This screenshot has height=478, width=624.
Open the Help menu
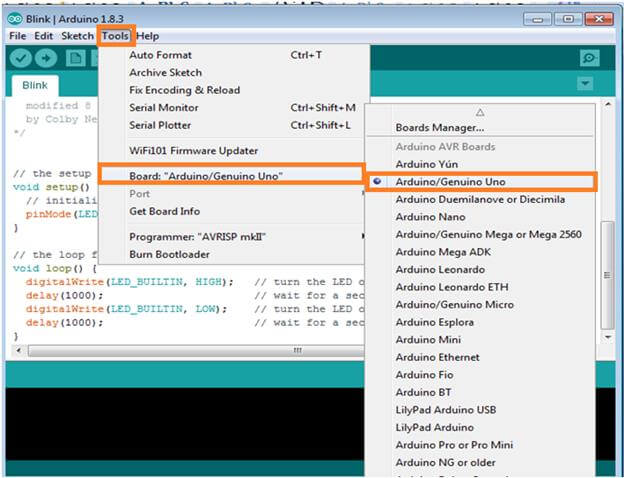point(148,36)
